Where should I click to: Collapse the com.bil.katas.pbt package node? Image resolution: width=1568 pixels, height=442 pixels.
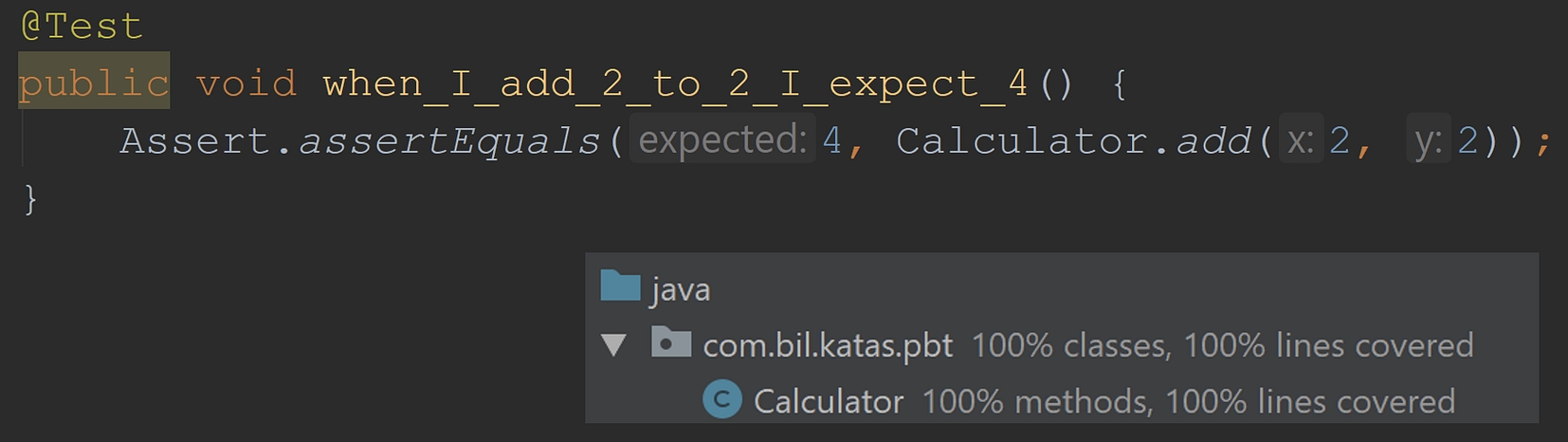click(x=613, y=345)
